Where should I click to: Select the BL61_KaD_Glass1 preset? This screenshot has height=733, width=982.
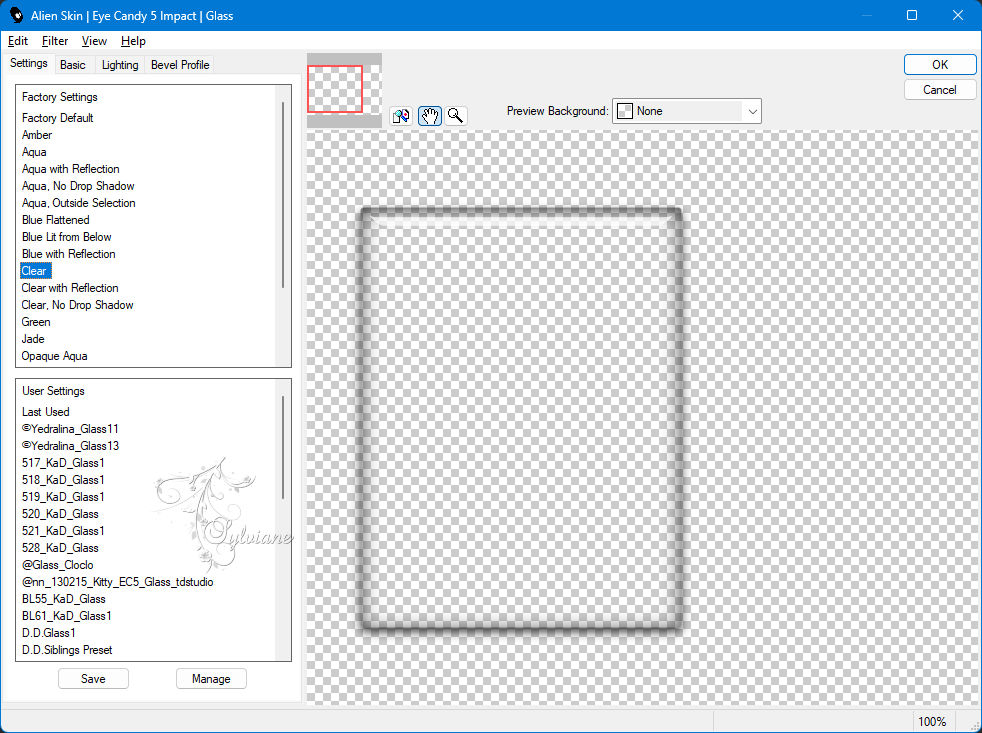point(66,615)
